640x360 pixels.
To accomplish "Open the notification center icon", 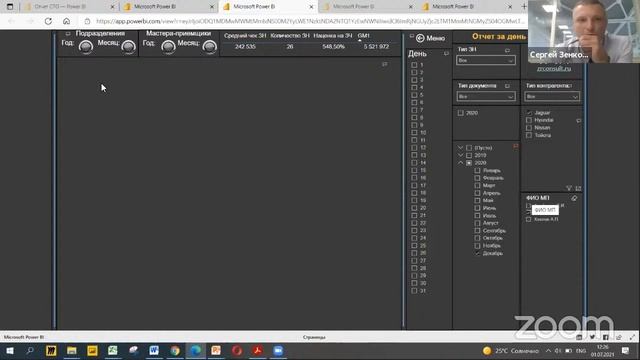I will pyautogui.click(x=625, y=351).
